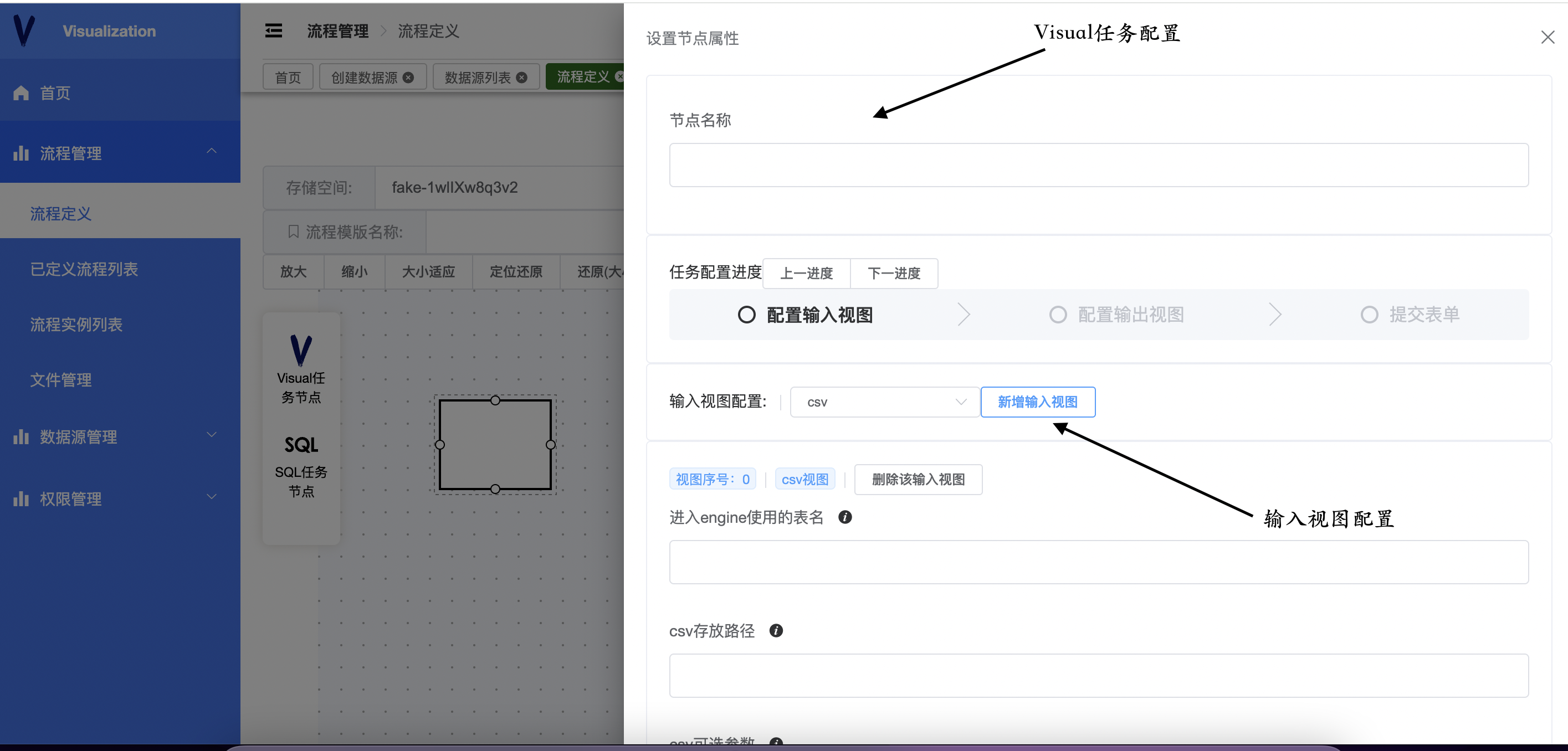Open 首页 in the sidebar
This screenshot has height=751, width=1568.
pos(120,93)
